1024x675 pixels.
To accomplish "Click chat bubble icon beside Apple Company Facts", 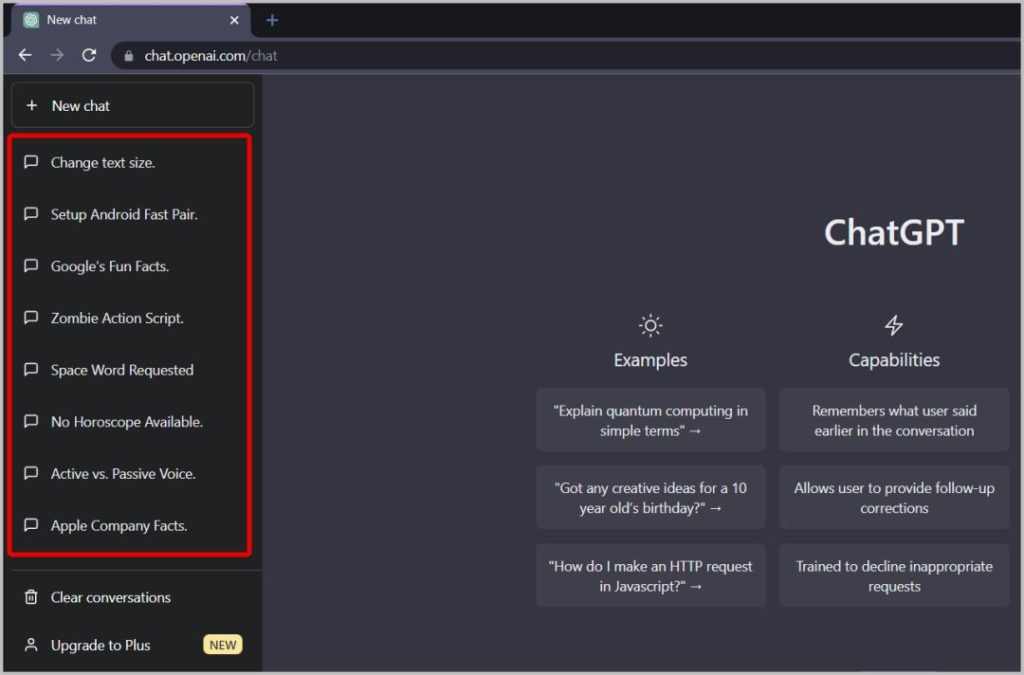I will point(31,525).
